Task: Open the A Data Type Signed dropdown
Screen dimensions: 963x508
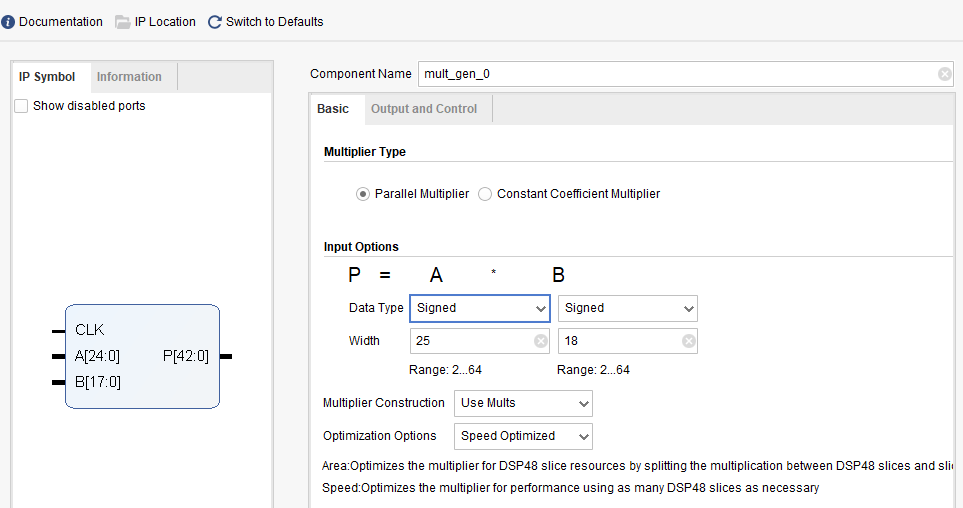Action: pyautogui.click(x=480, y=308)
